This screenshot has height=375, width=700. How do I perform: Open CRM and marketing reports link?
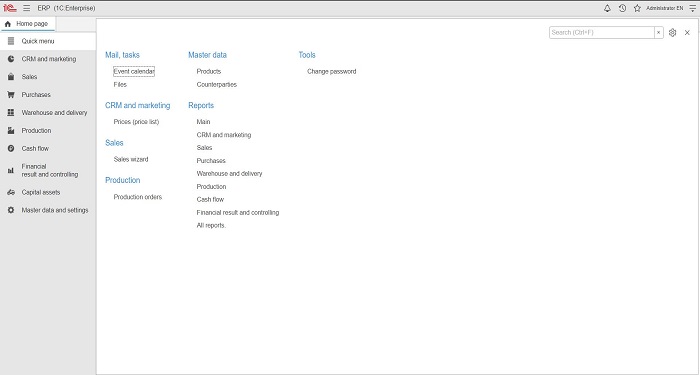pos(224,135)
